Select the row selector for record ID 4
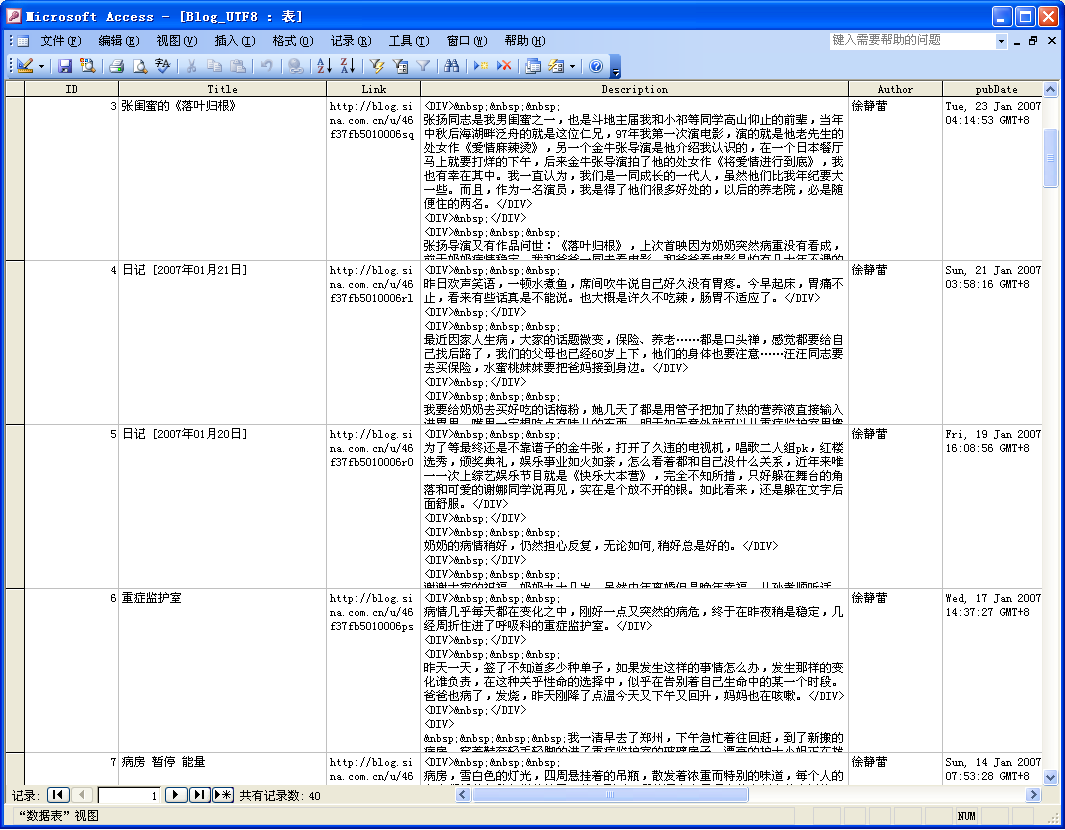The width and height of the screenshot is (1065, 830). pyautogui.click(x=14, y=342)
